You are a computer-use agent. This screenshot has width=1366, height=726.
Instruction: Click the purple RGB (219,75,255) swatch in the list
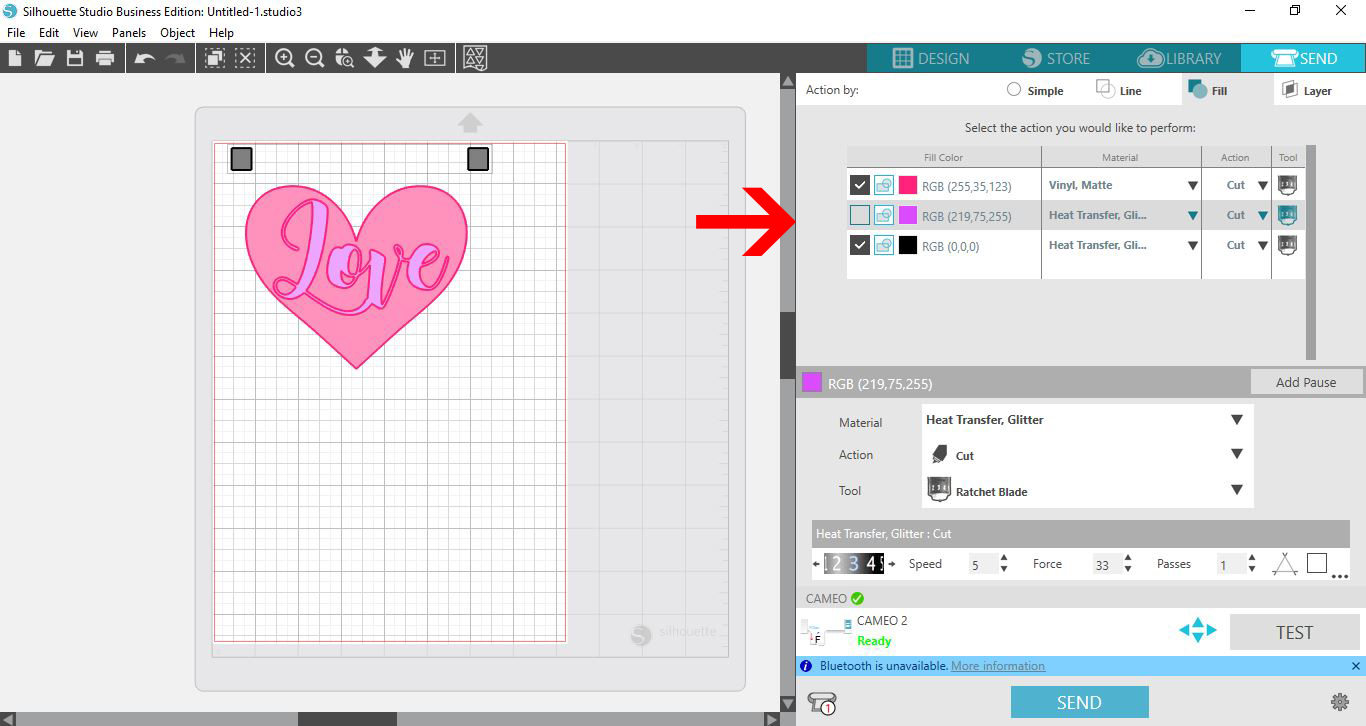pos(908,215)
